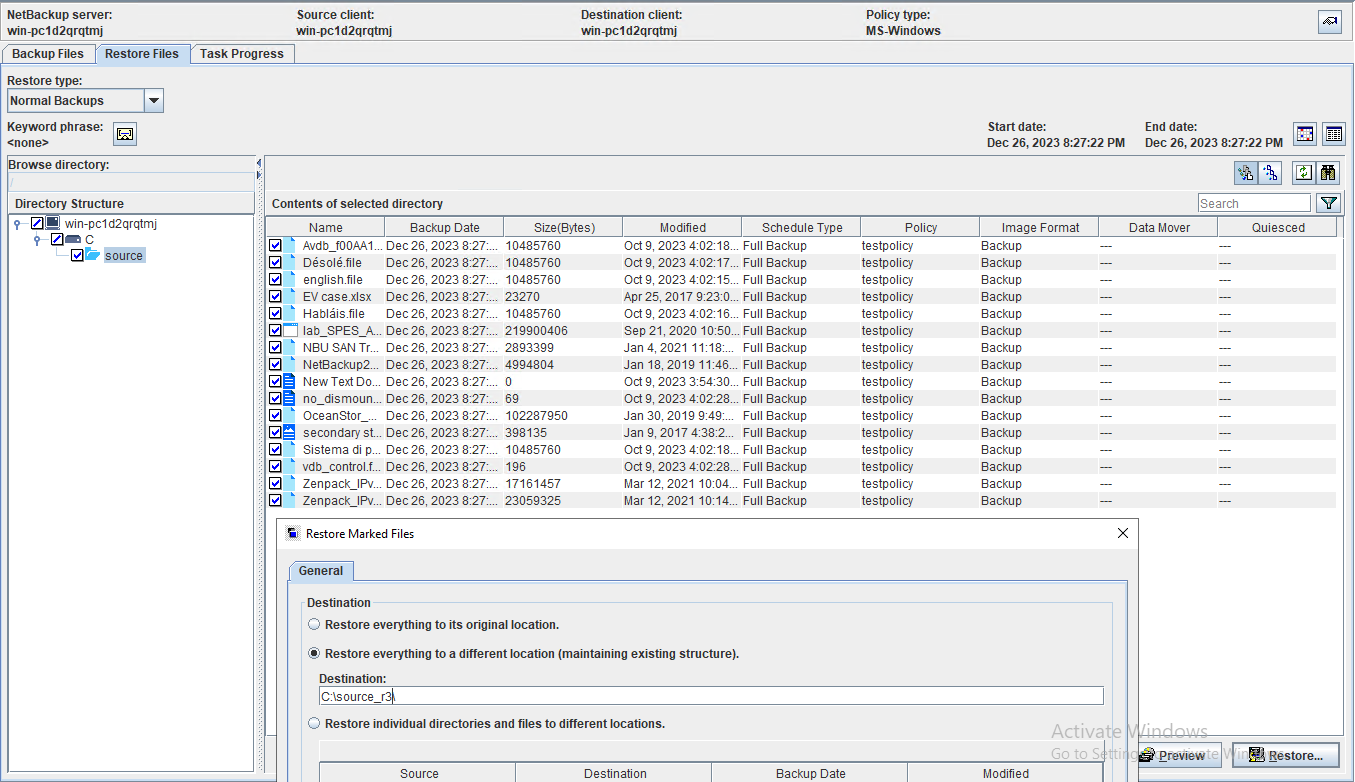Click the funnel filter icon next to Search
Viewport: 1355px width, 782px height.
coord(1328,203)
